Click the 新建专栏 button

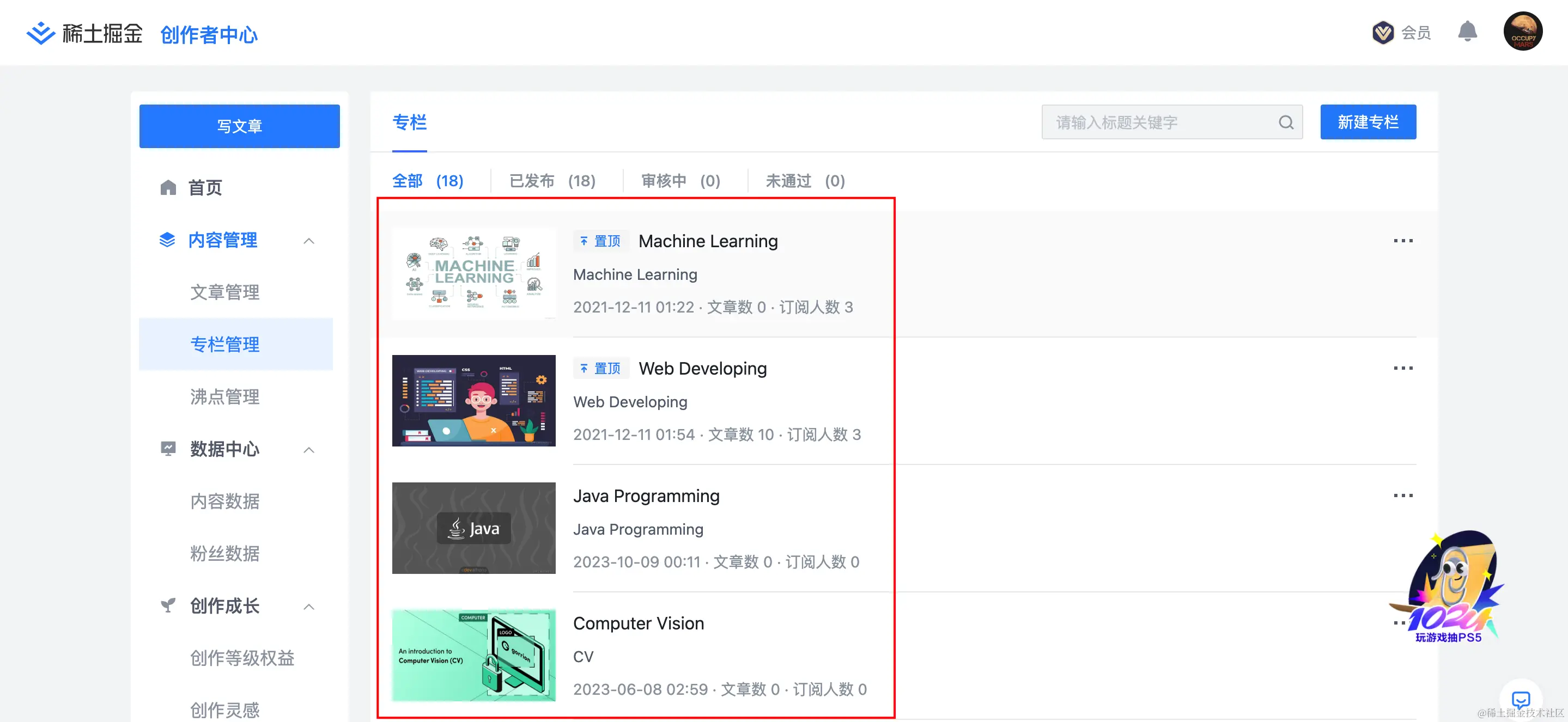(1368, 123)
